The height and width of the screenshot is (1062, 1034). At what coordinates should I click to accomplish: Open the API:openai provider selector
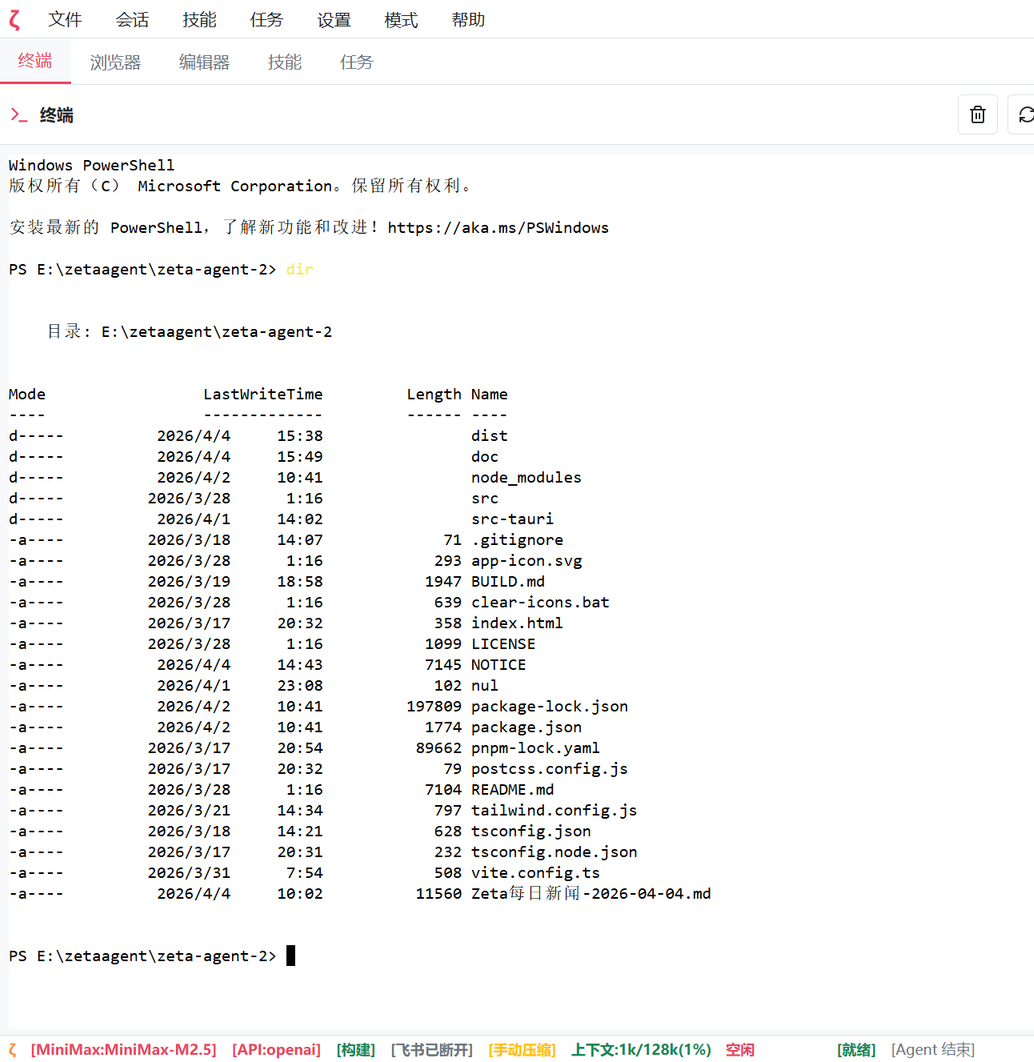coord(276,1049)
